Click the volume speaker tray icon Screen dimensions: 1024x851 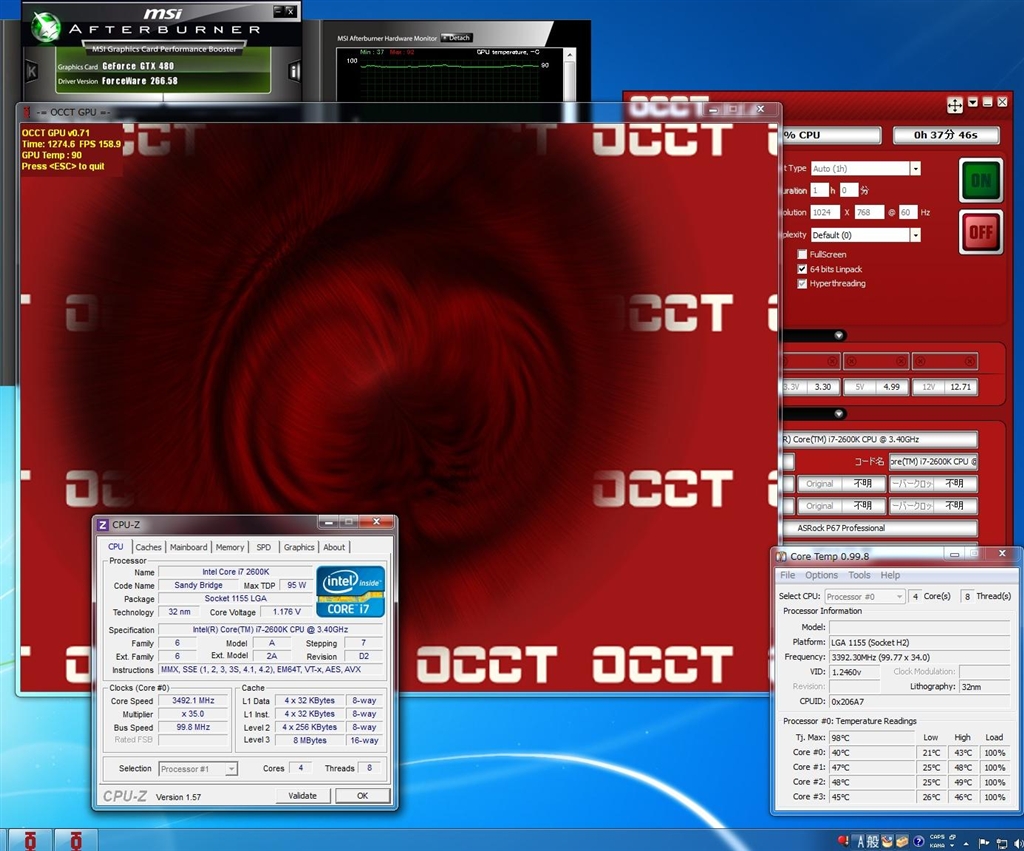click(1017, 843)
